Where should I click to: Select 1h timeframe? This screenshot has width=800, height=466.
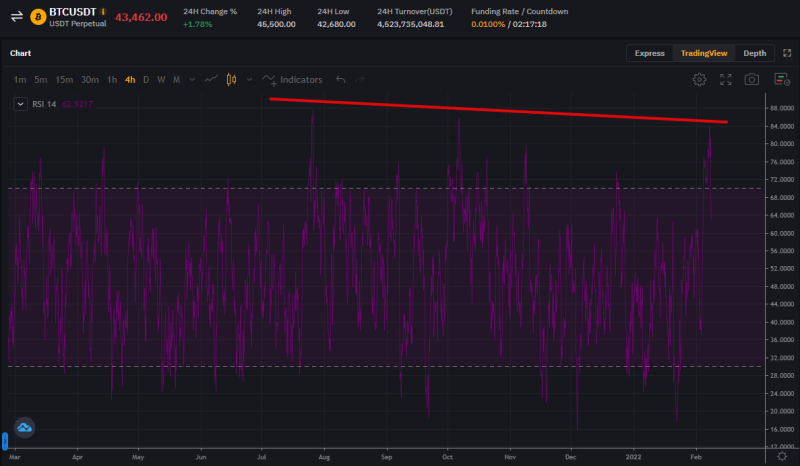pos(112,80)
